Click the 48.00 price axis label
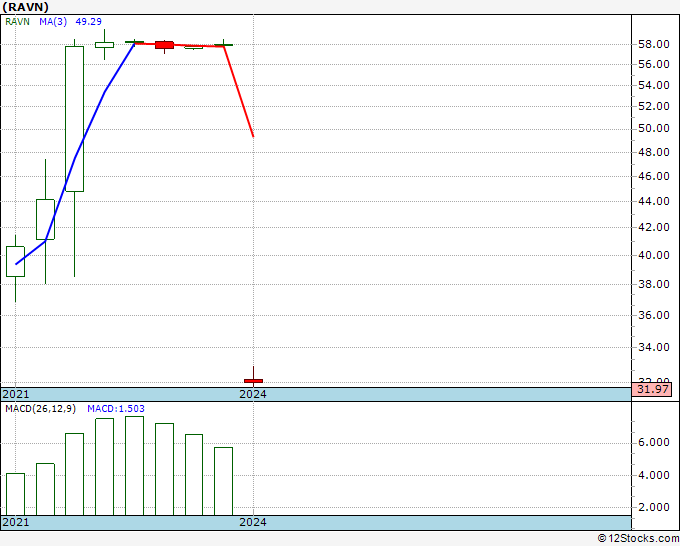This screenshot has height=546, width=680. click(654, 152)
